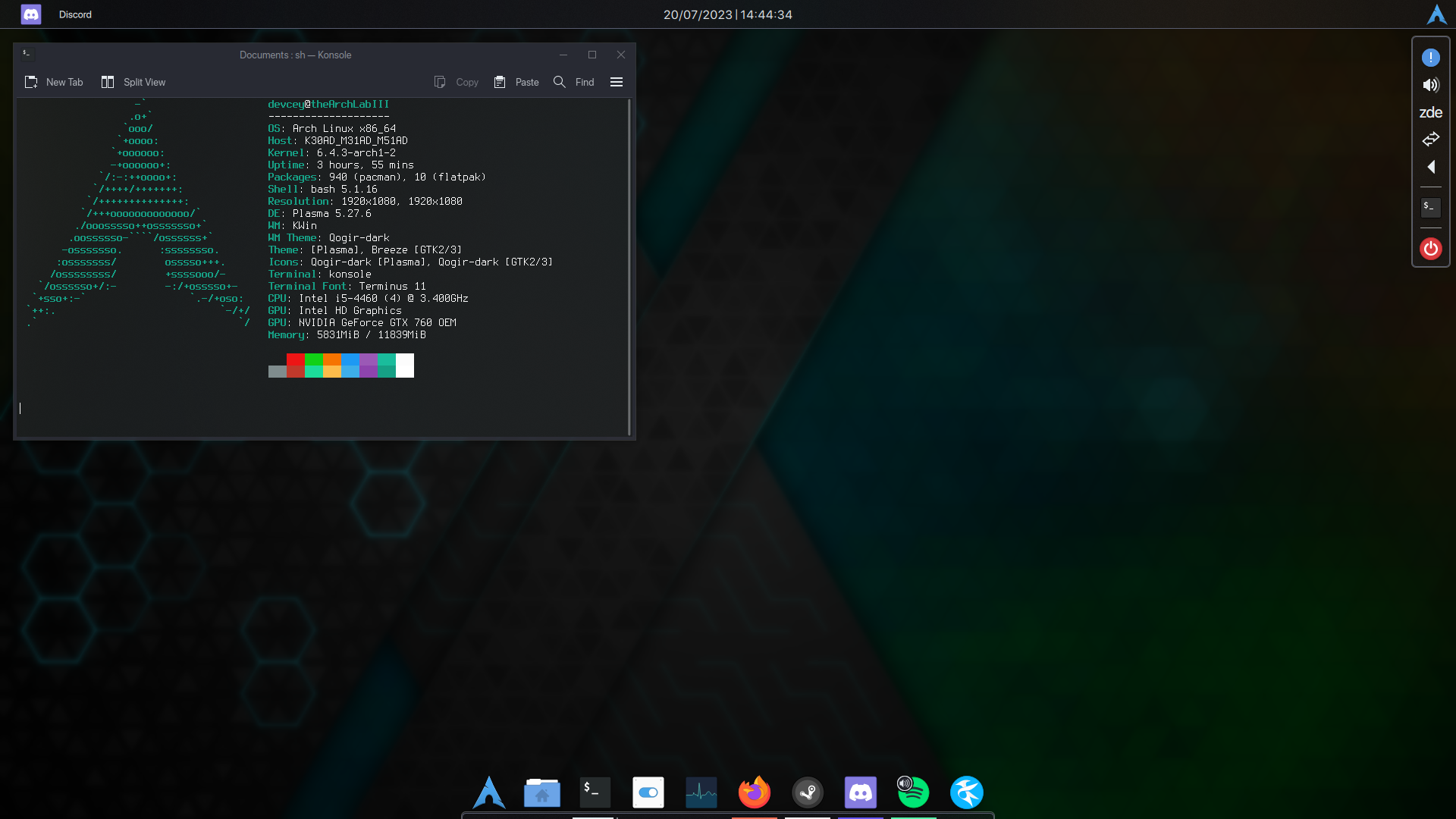Open the volume speaker icon in side panel
The height and width of the screenshot is (819, 1456).
(1430, 85)
